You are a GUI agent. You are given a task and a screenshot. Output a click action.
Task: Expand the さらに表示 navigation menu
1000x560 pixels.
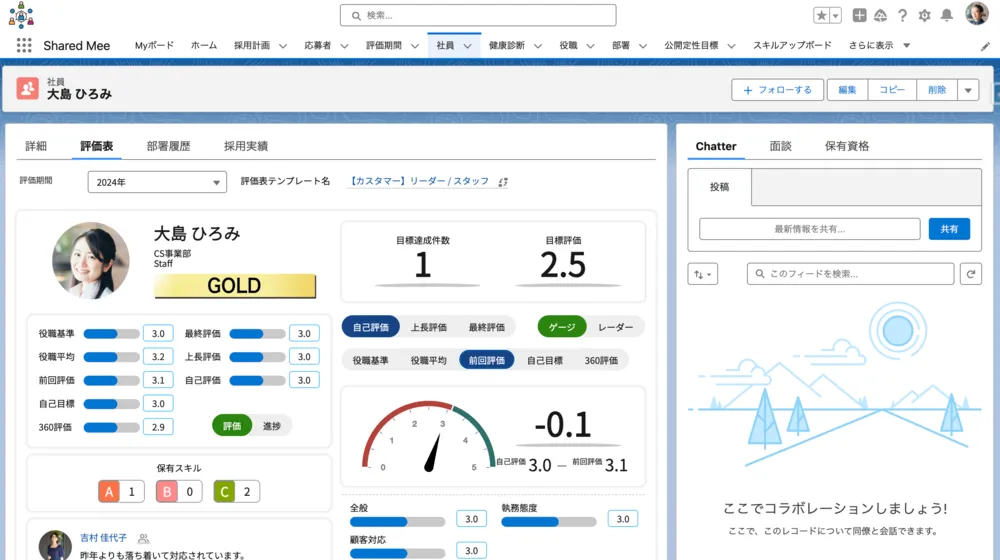coord(879,46)
